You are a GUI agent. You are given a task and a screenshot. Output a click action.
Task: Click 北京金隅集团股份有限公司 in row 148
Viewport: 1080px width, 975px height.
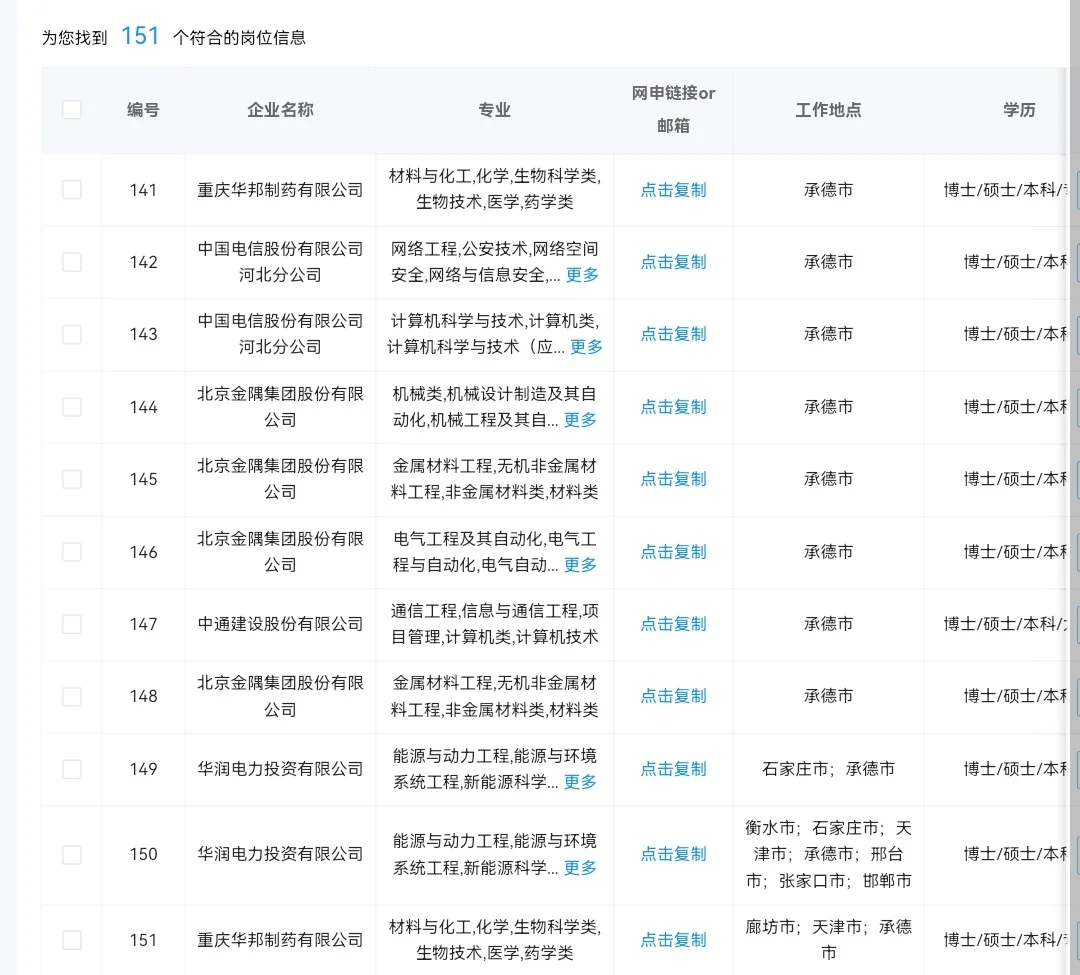pyautogui.click(x=280, y=696)
